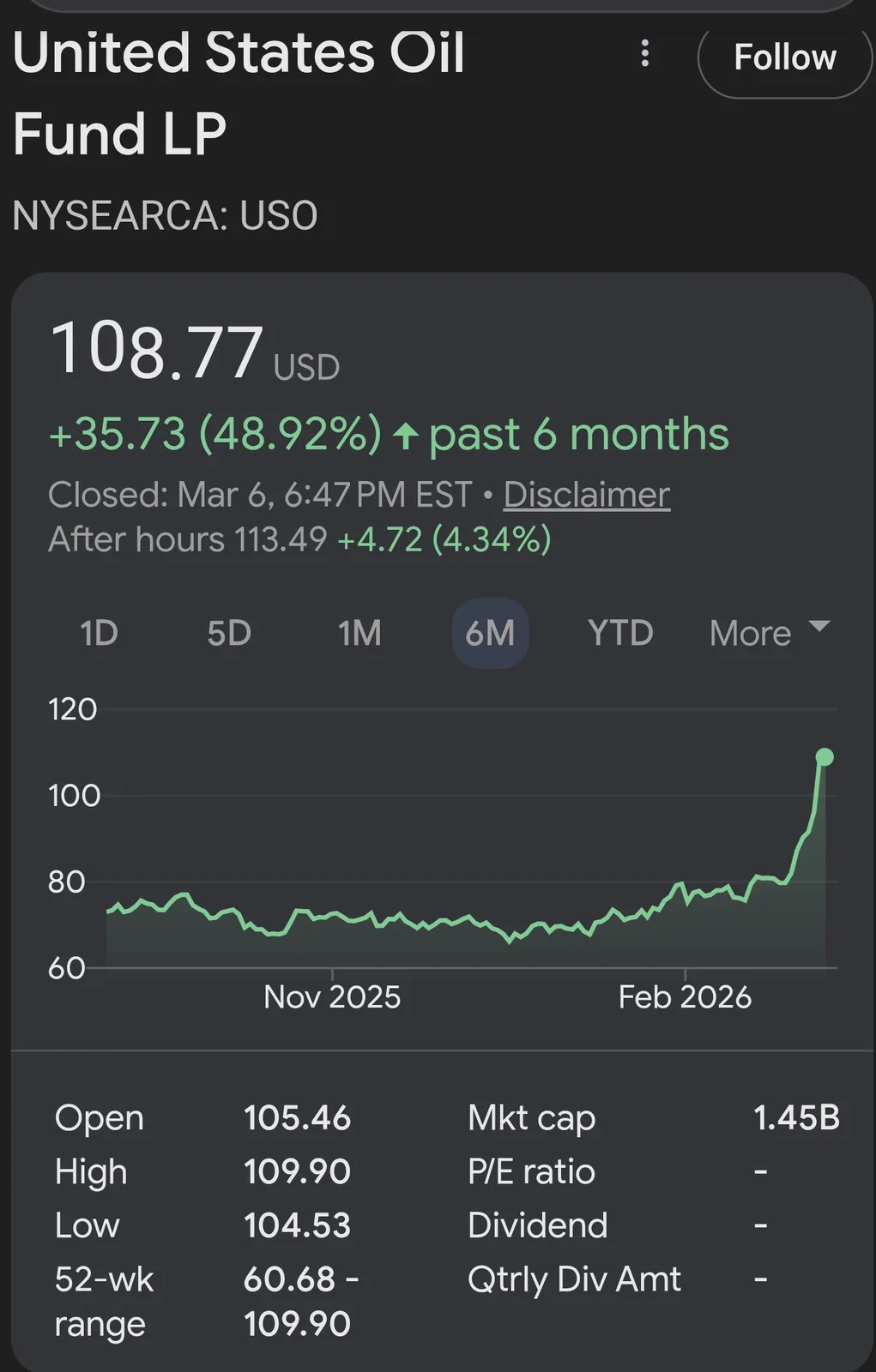Expand the More time ranges dropdown

[751, 634]
